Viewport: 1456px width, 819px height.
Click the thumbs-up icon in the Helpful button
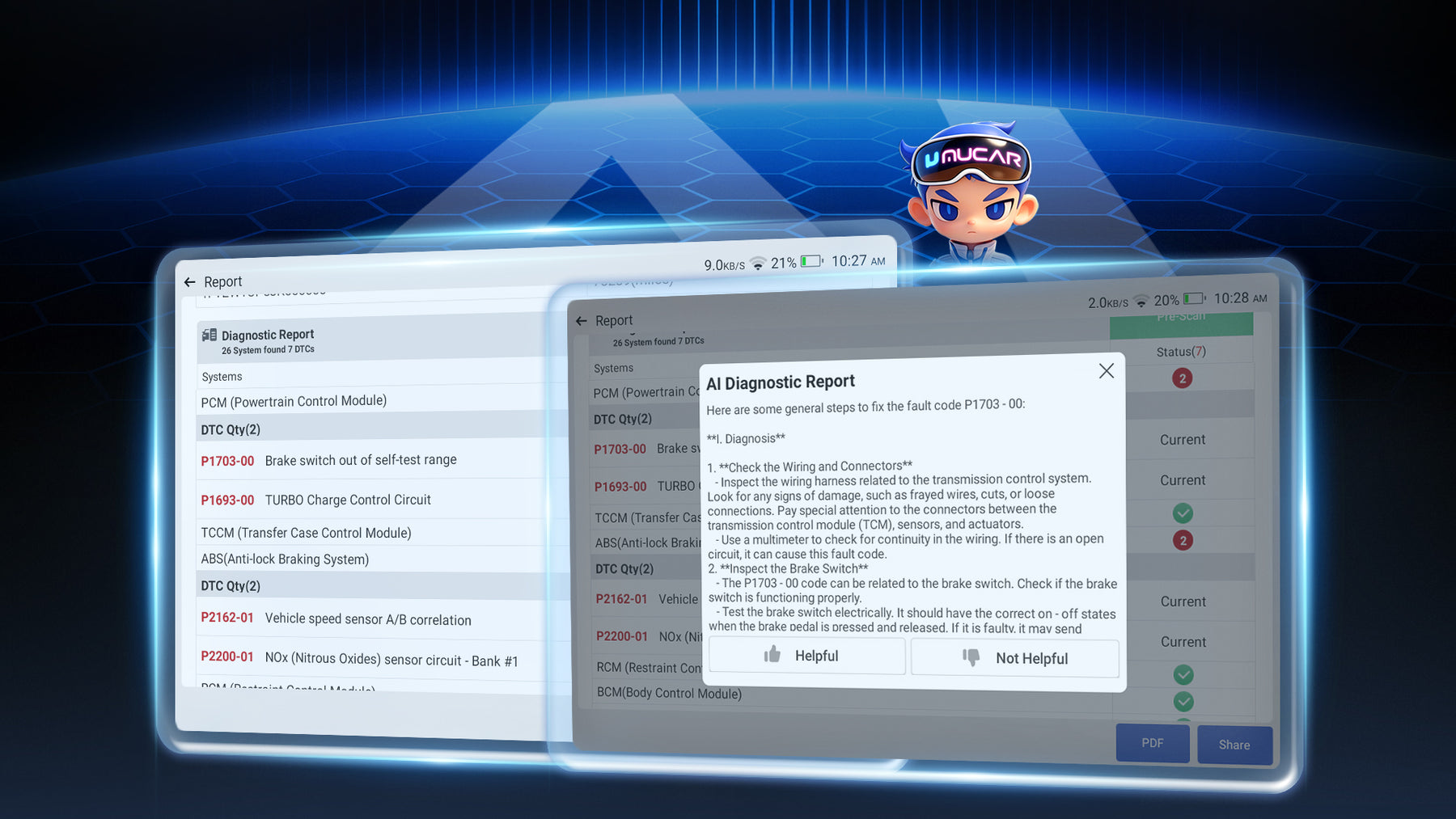pos(772,655)
